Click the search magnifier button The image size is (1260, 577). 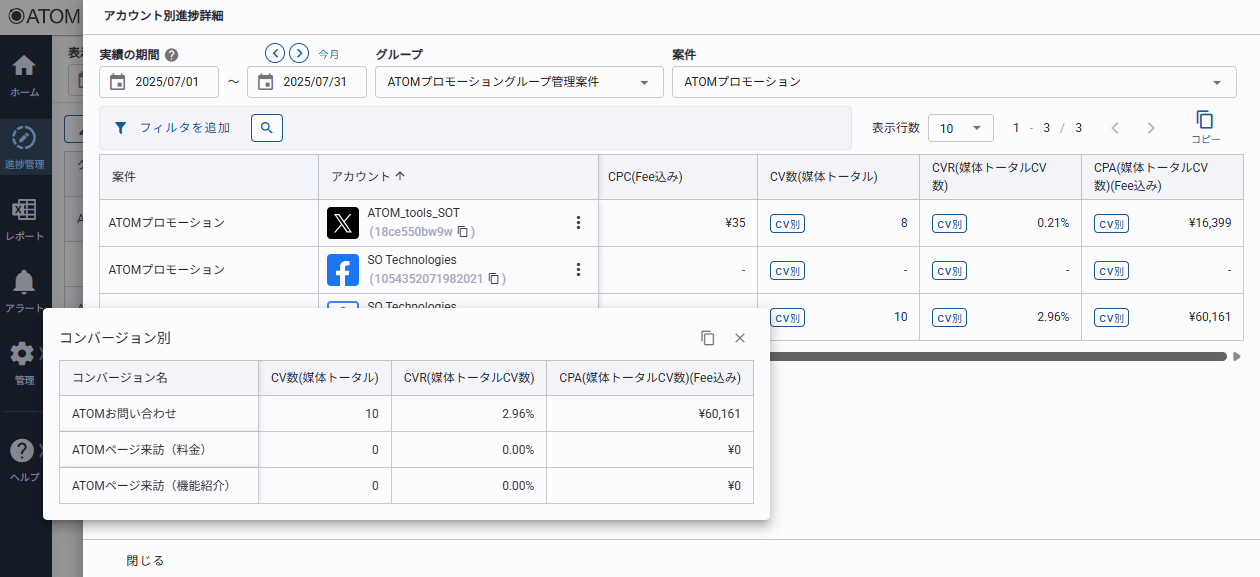[x=266, y=128]
